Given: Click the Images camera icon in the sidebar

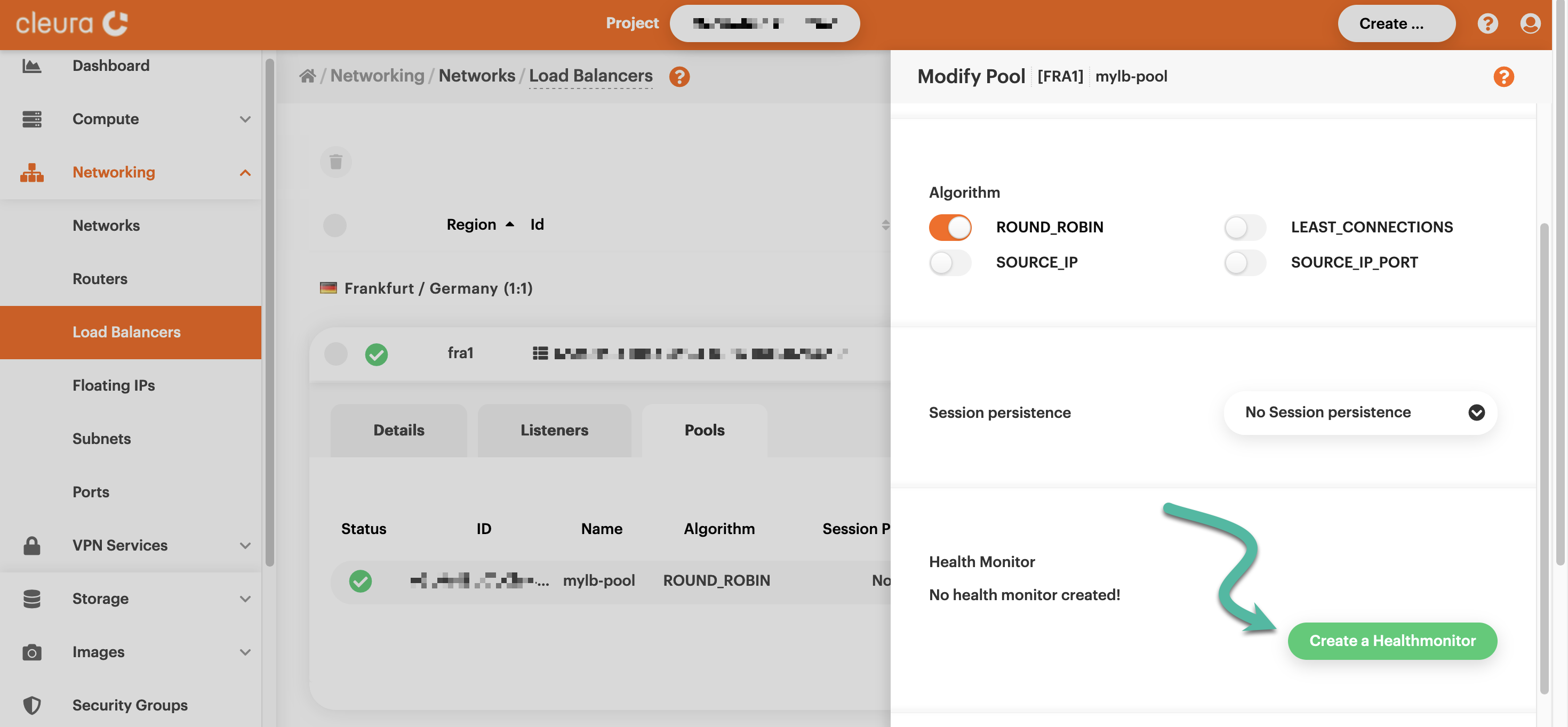Looking at the screenshot, I should tap(31, 651).
